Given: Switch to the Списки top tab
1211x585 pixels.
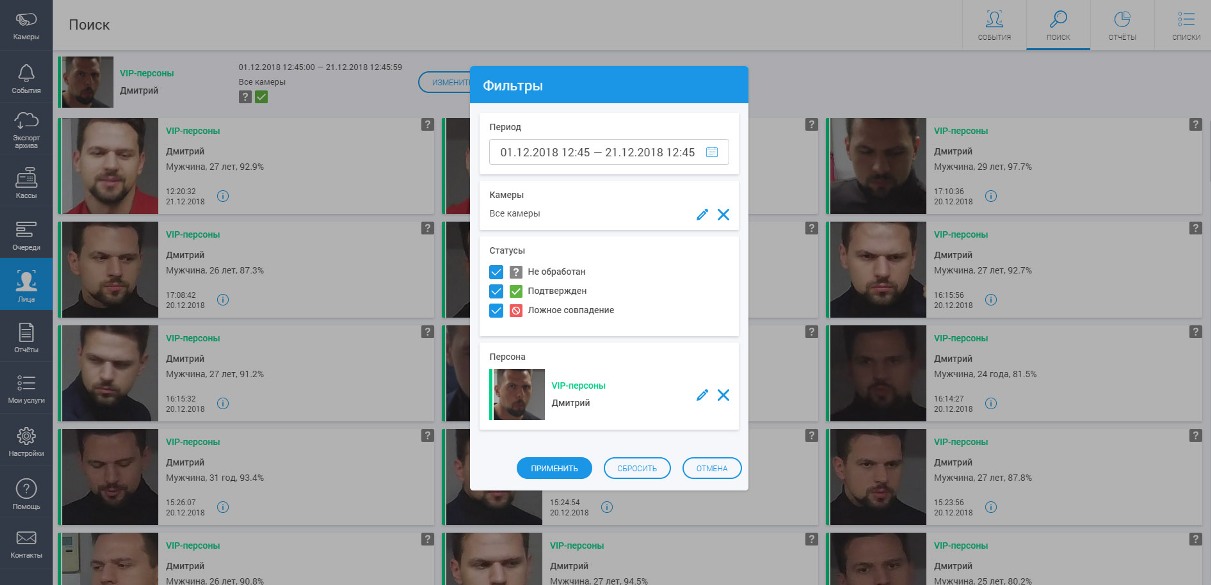Looking at the screenshot, I should [x=1186, y=25].
